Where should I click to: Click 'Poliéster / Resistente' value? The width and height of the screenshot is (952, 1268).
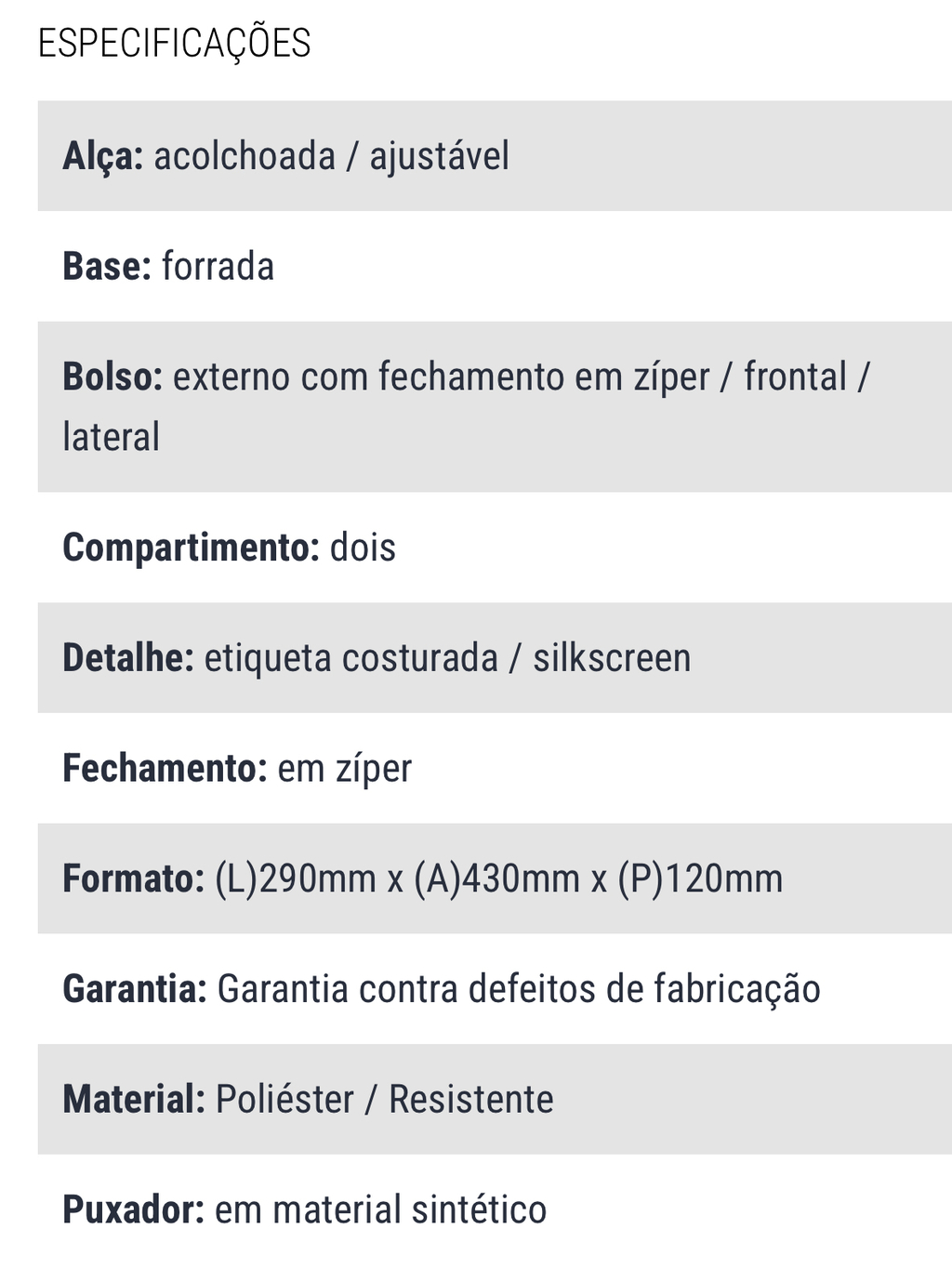(x=385, y=1100)
